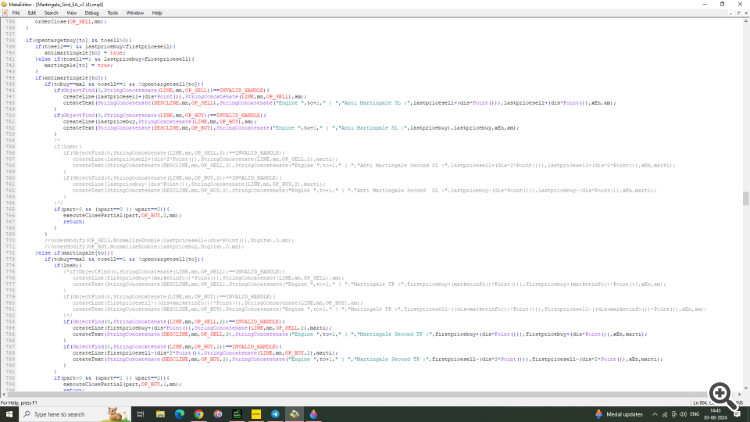The image size is (750, 422).
Task: Click the scroll-up arrow of the vertical scrollbar
Action: click(x=745, y=21)
